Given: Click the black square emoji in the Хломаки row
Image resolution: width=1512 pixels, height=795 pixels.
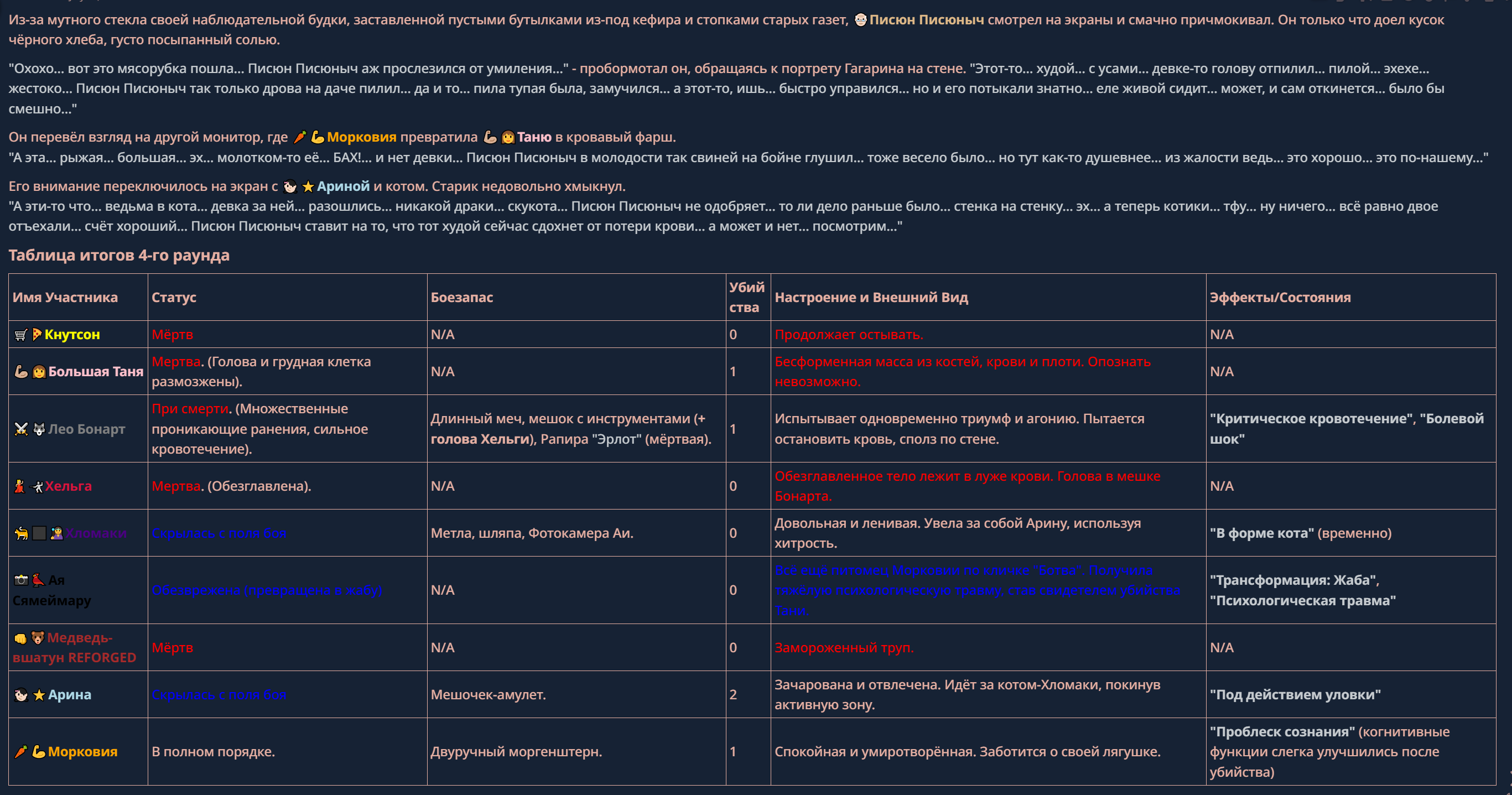Looking at the screenshot, I should [x=39, y=533].
